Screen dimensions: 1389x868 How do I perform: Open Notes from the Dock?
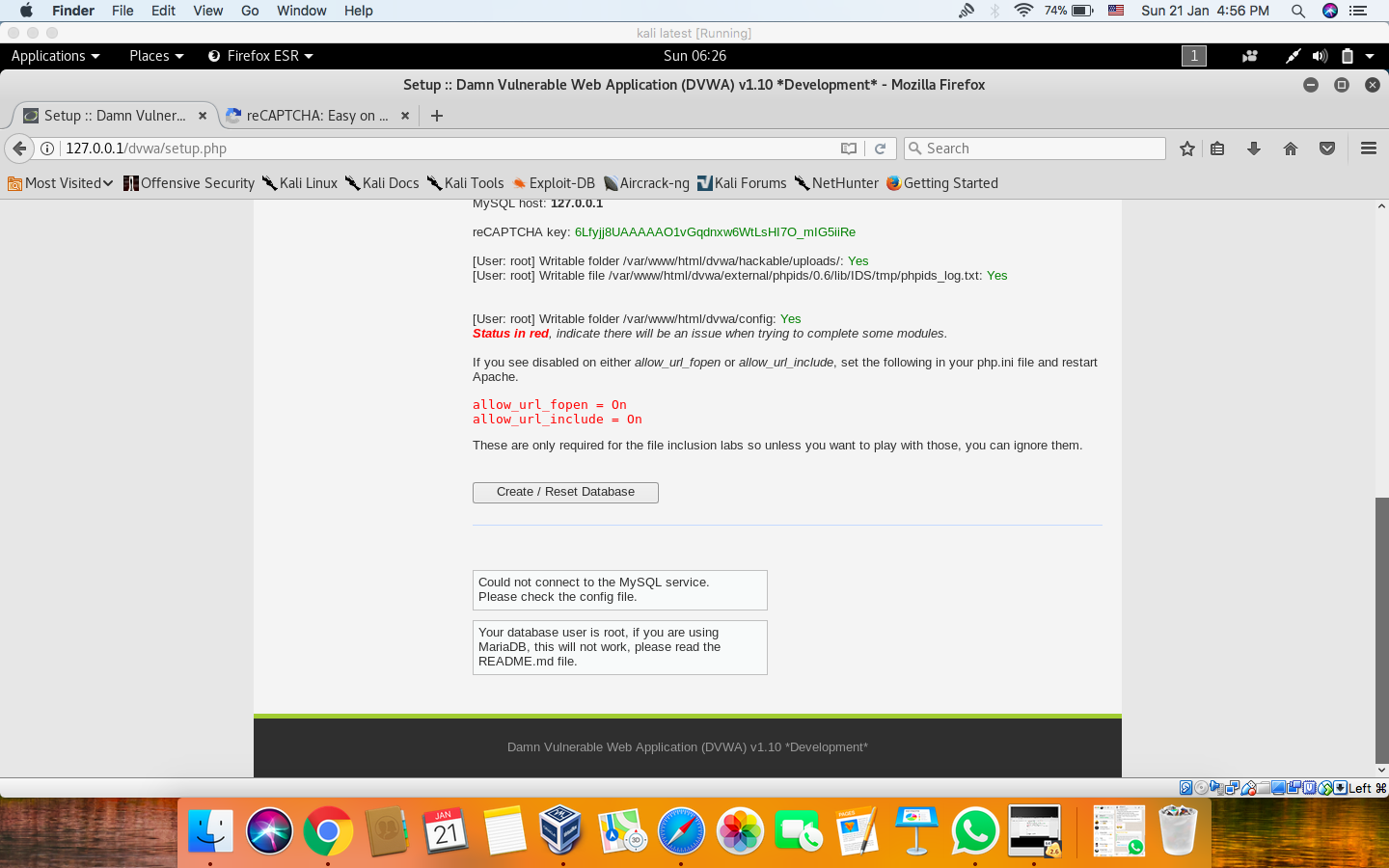504,830
